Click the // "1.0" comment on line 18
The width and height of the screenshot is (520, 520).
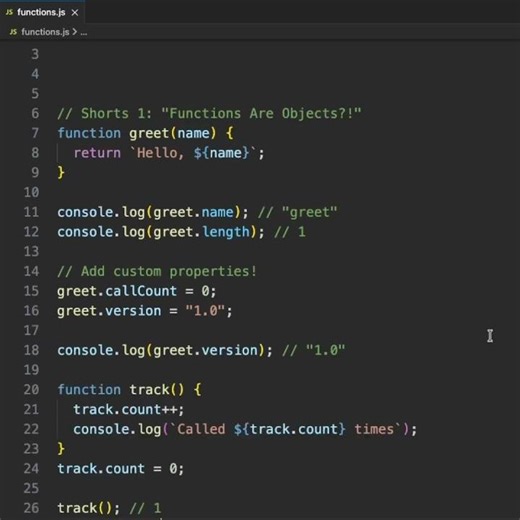(x=314, y=350)
